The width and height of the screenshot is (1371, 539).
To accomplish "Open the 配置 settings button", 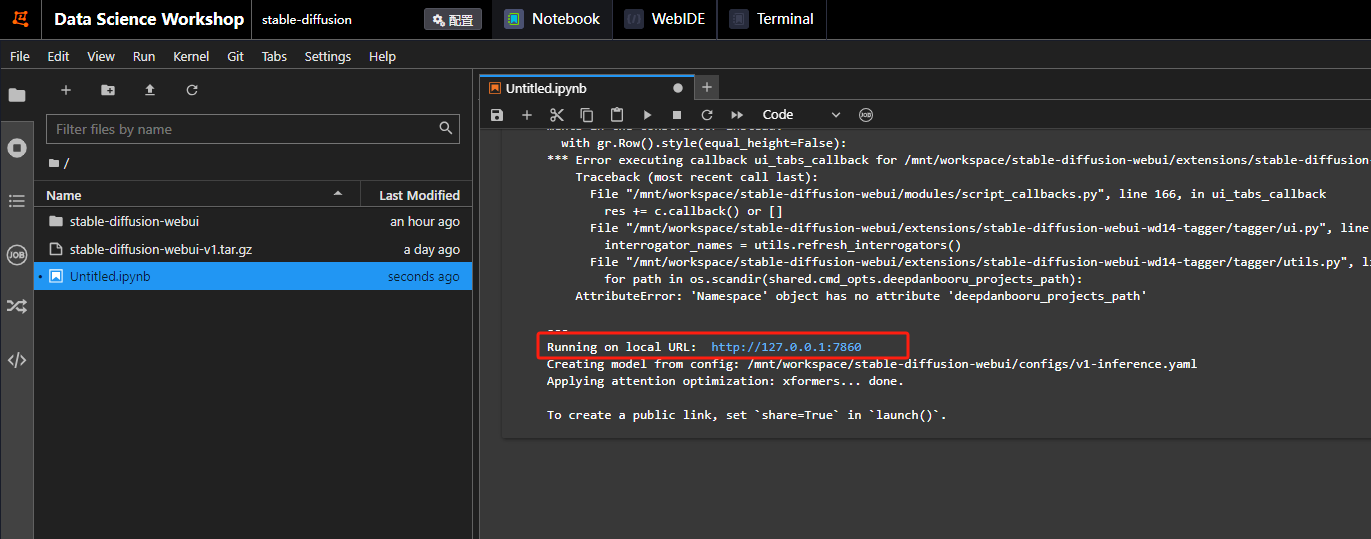I will 453,20.
